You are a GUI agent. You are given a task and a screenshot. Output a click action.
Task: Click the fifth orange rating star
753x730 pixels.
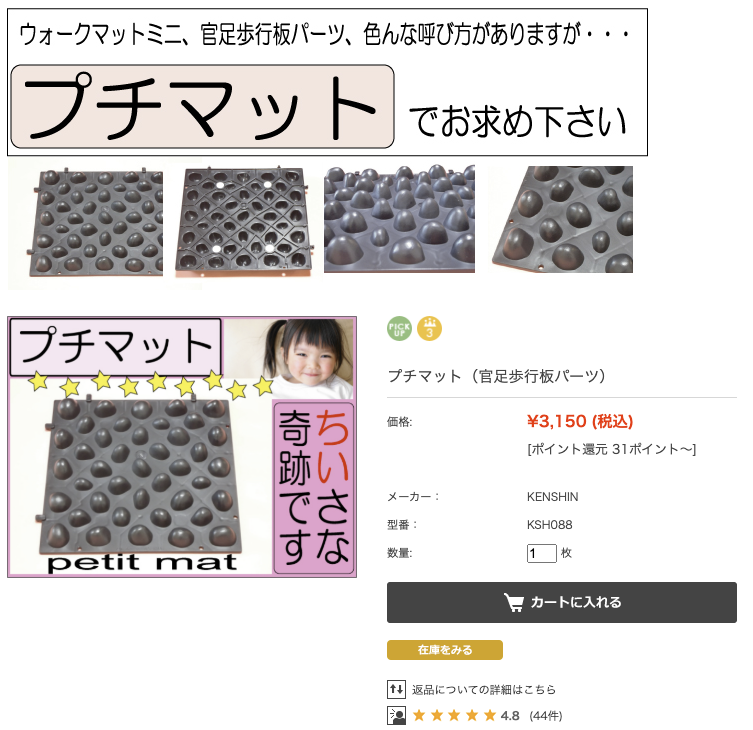[x=490, y=716]
